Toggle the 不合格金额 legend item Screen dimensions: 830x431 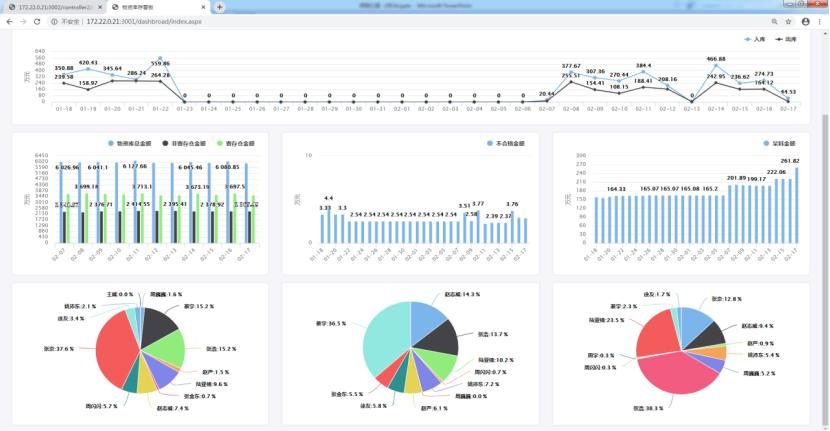[x=505, y=143]
